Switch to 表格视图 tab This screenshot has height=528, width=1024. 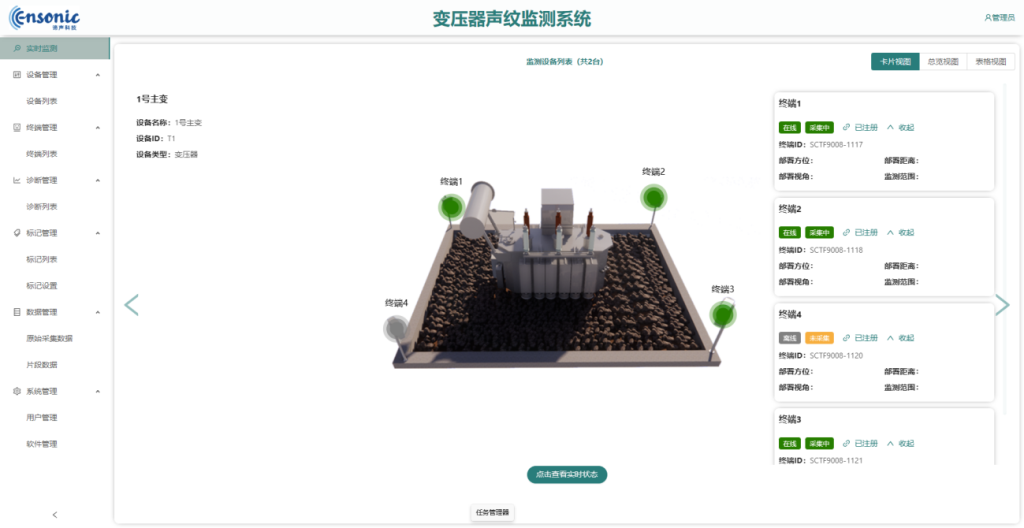point(991,61)
